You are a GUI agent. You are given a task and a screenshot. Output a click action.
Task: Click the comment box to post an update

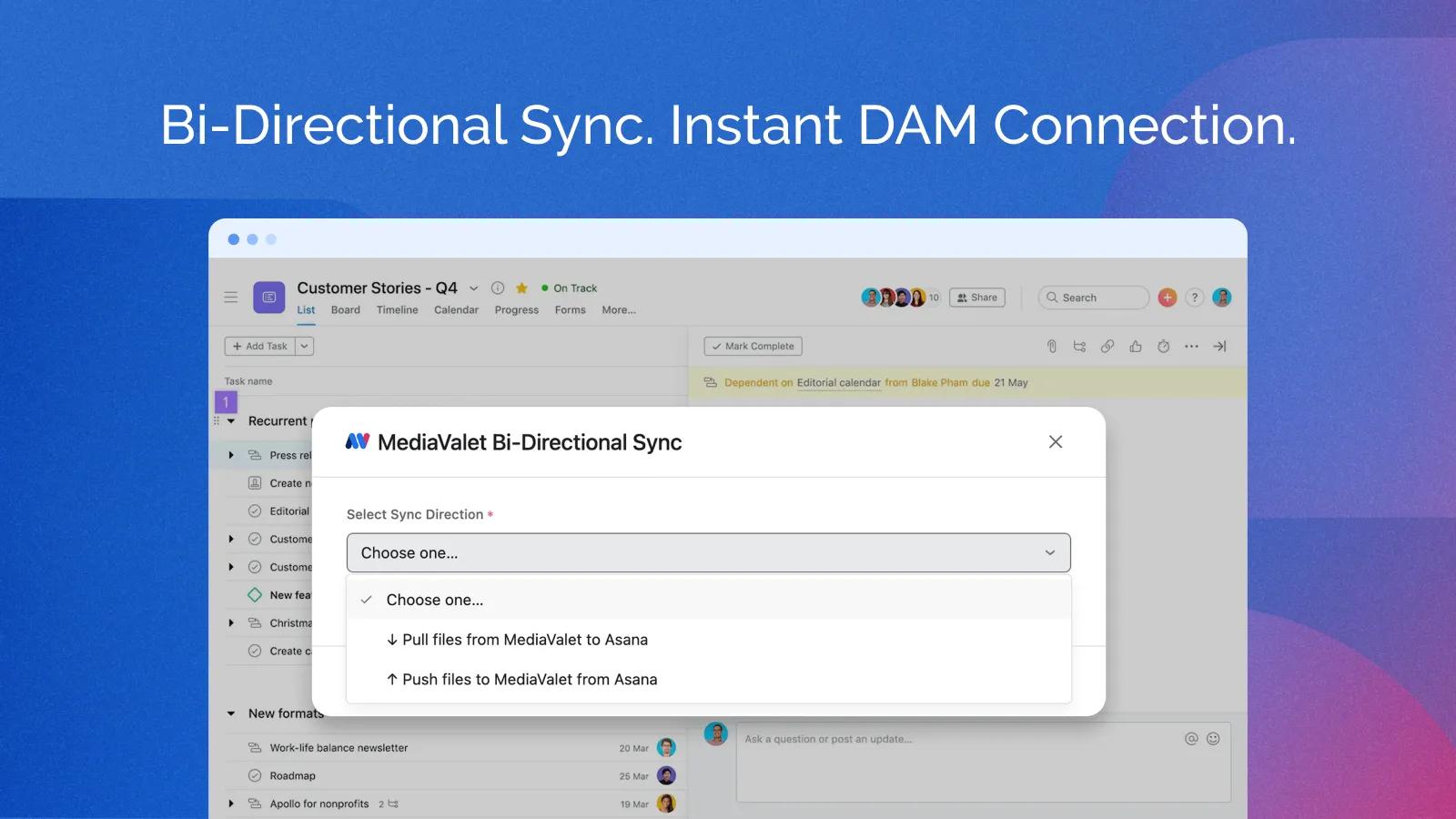tap(984, 763)
